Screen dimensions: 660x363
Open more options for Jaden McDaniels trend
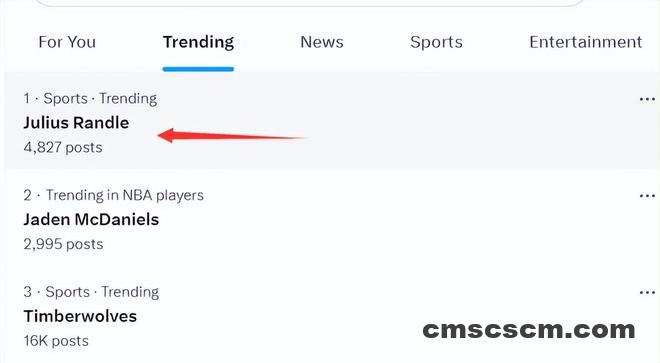click(x=647, y=196)
